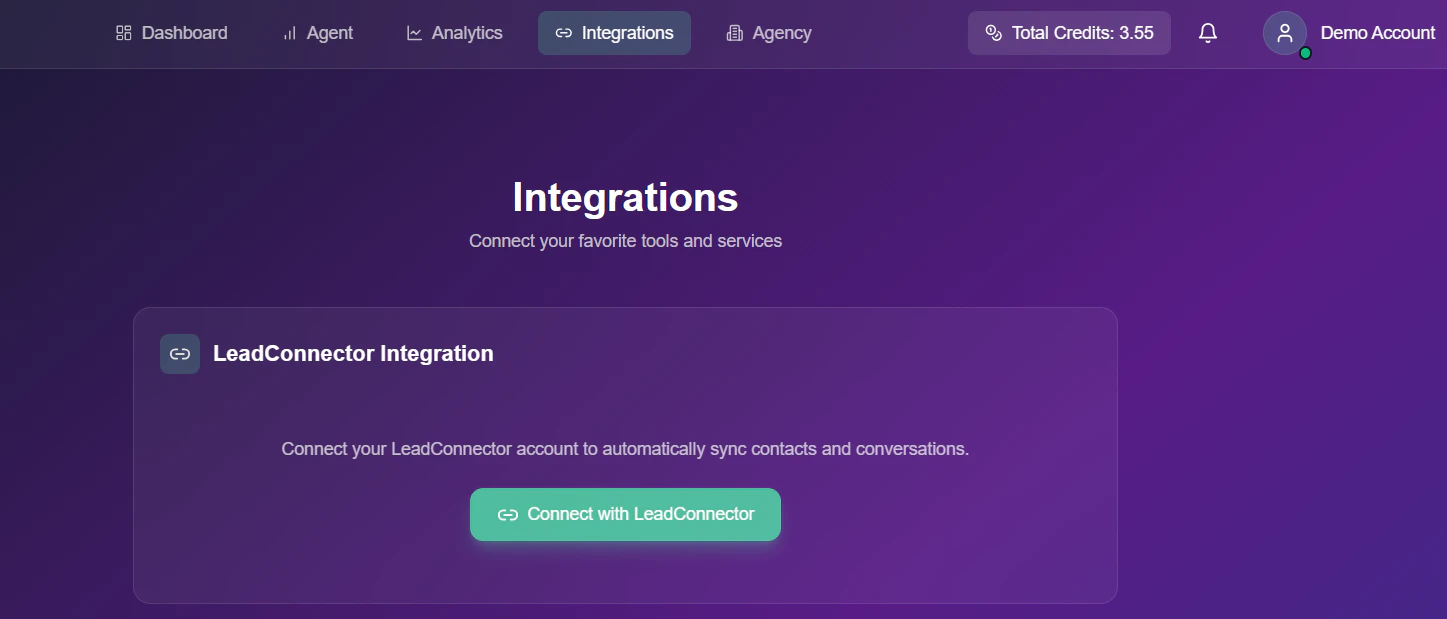
Task: Open the Demo Account menu
Action: (x=1377, y=32)
